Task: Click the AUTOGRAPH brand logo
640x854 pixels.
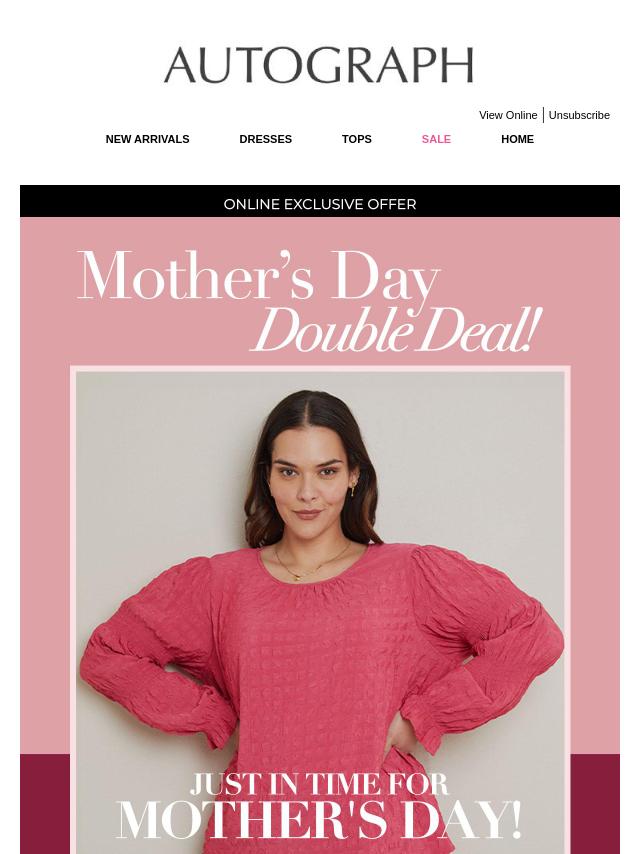Action: click(x=319, y=65)
